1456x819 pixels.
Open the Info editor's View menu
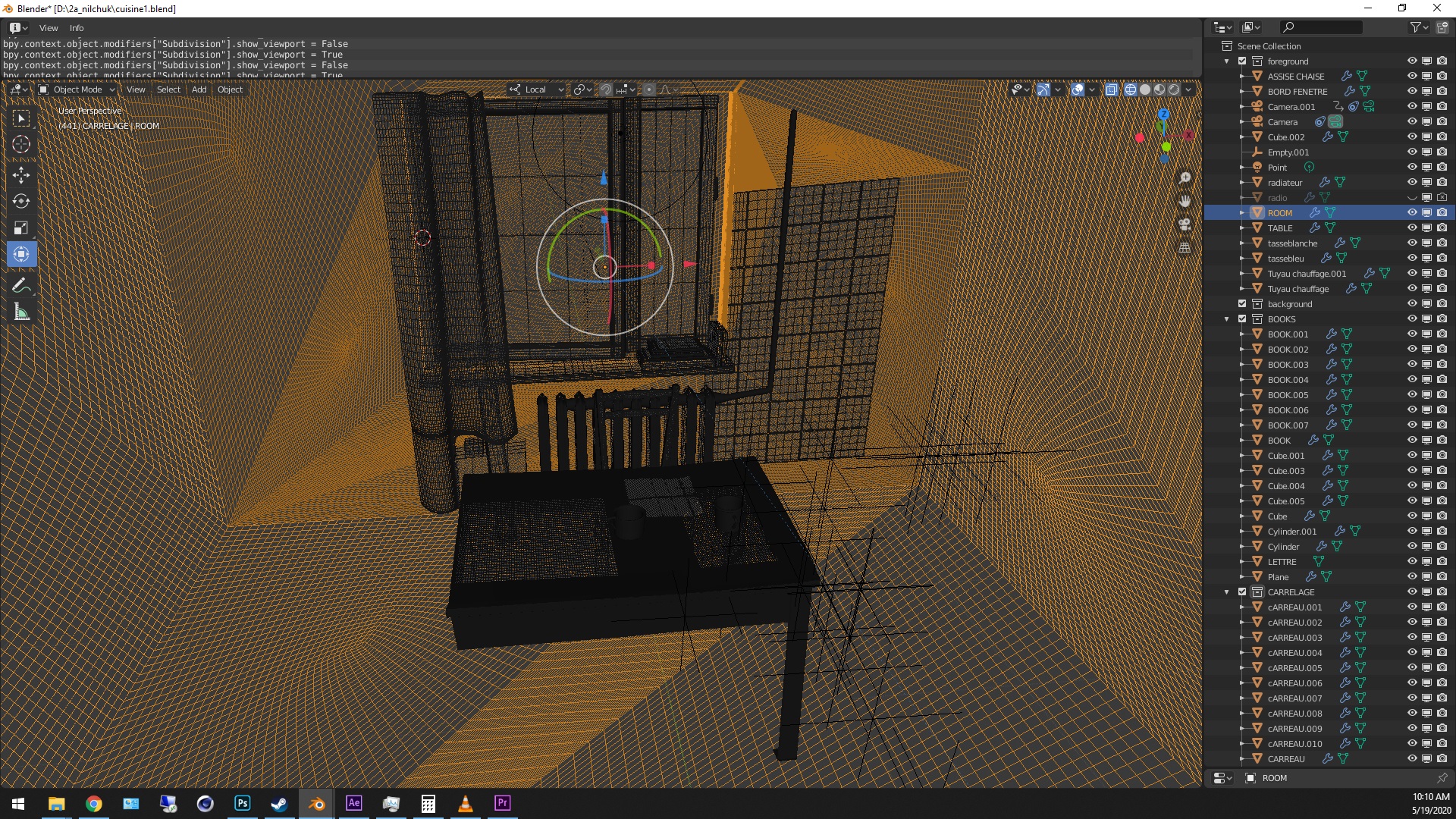[49, 28]
